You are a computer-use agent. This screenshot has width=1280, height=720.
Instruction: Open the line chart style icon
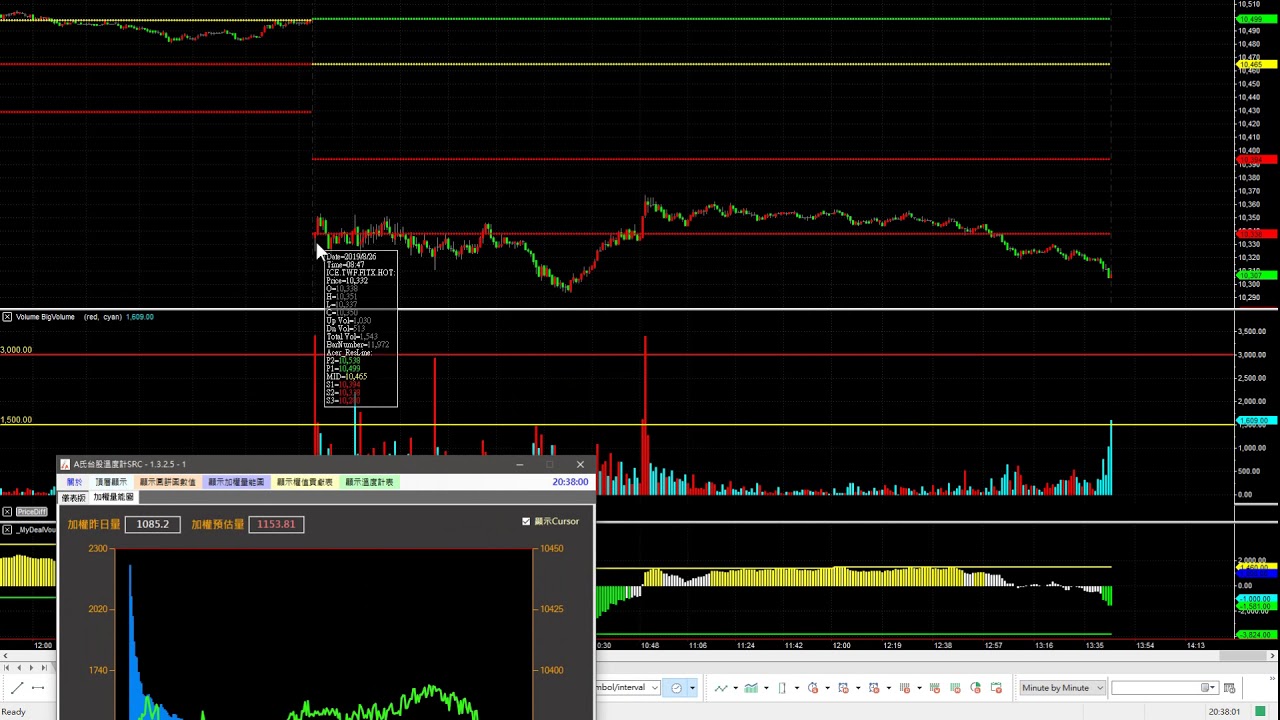[721, 688]
